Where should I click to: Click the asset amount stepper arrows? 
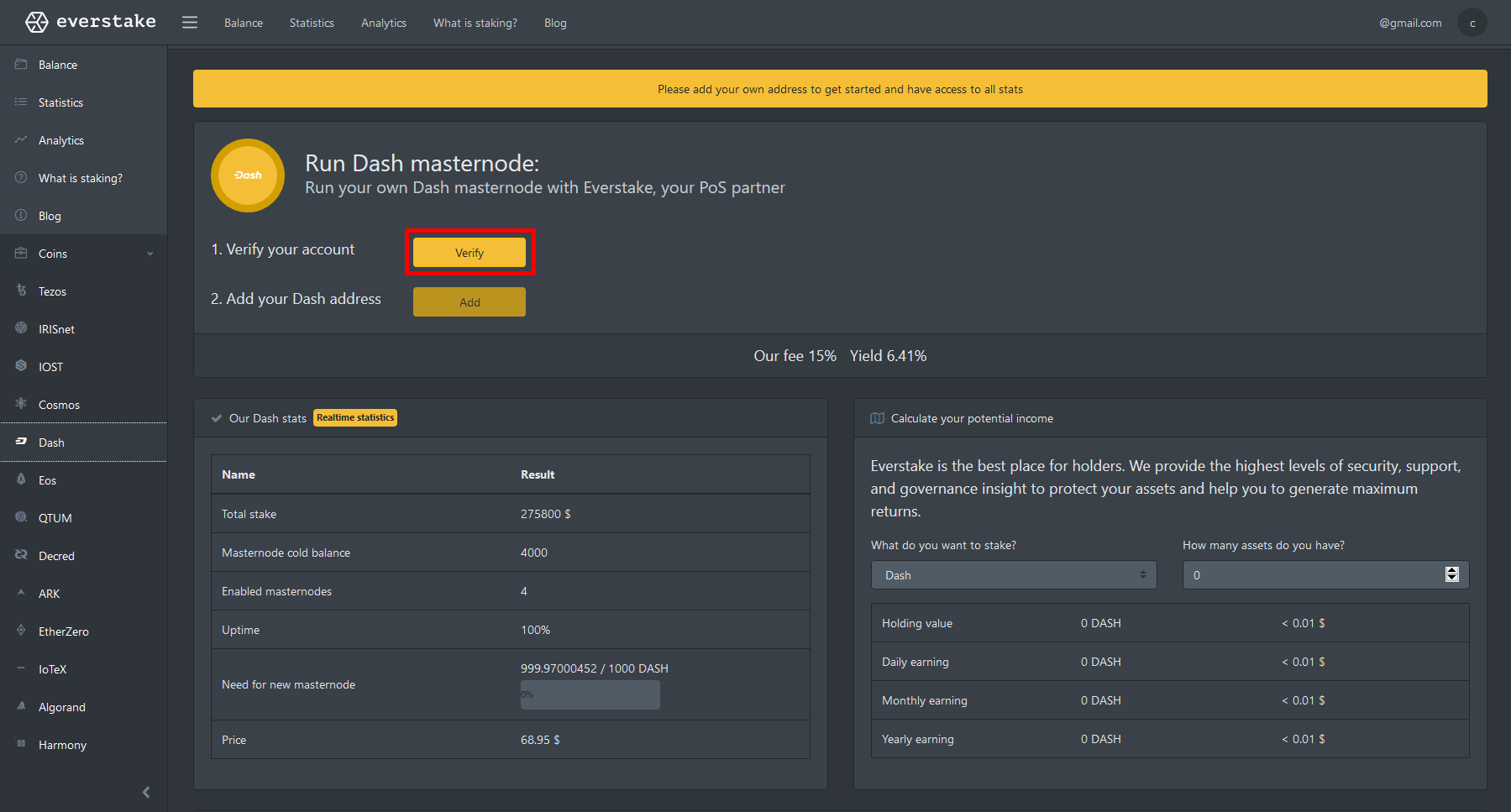[x=1451, y=574]
